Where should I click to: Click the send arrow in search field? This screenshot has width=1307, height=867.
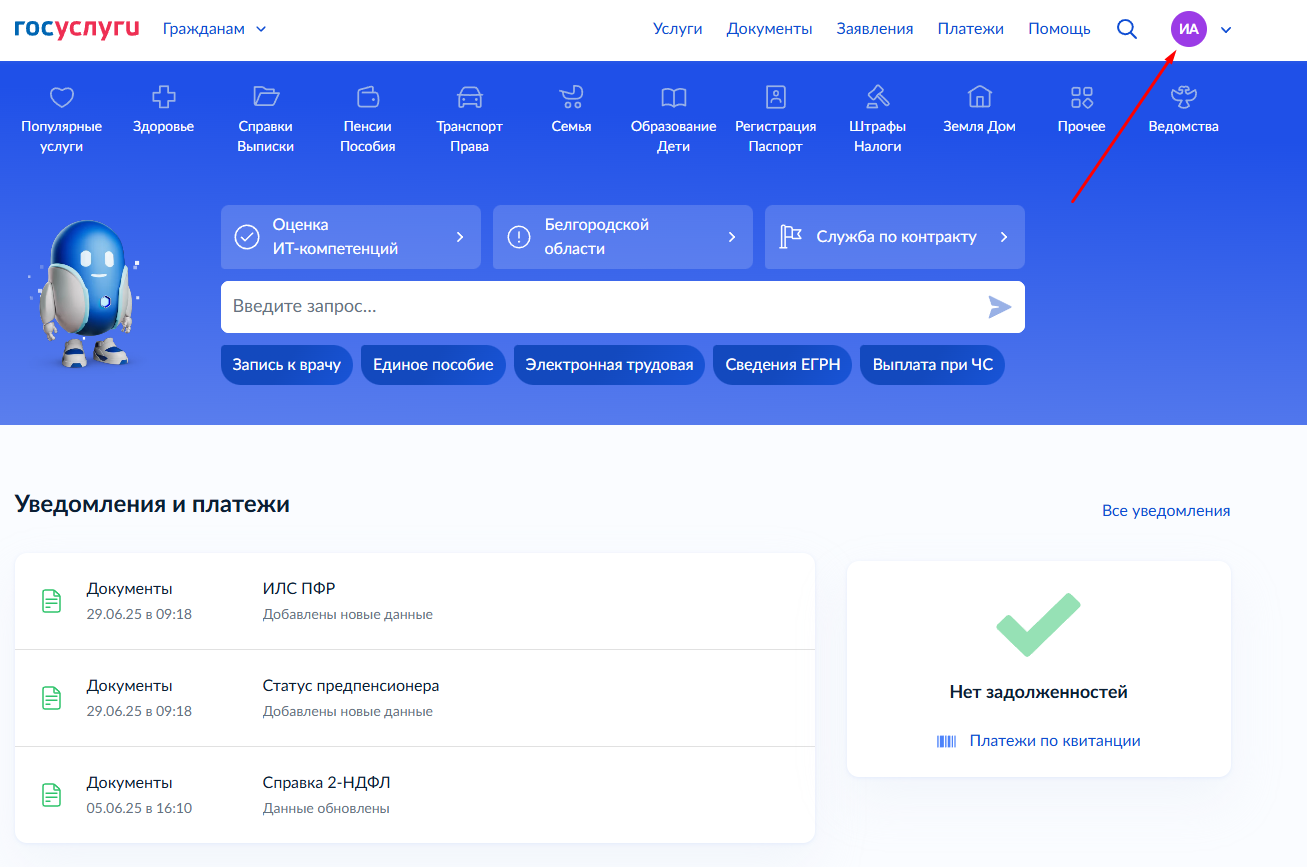(x=999, y=307)
